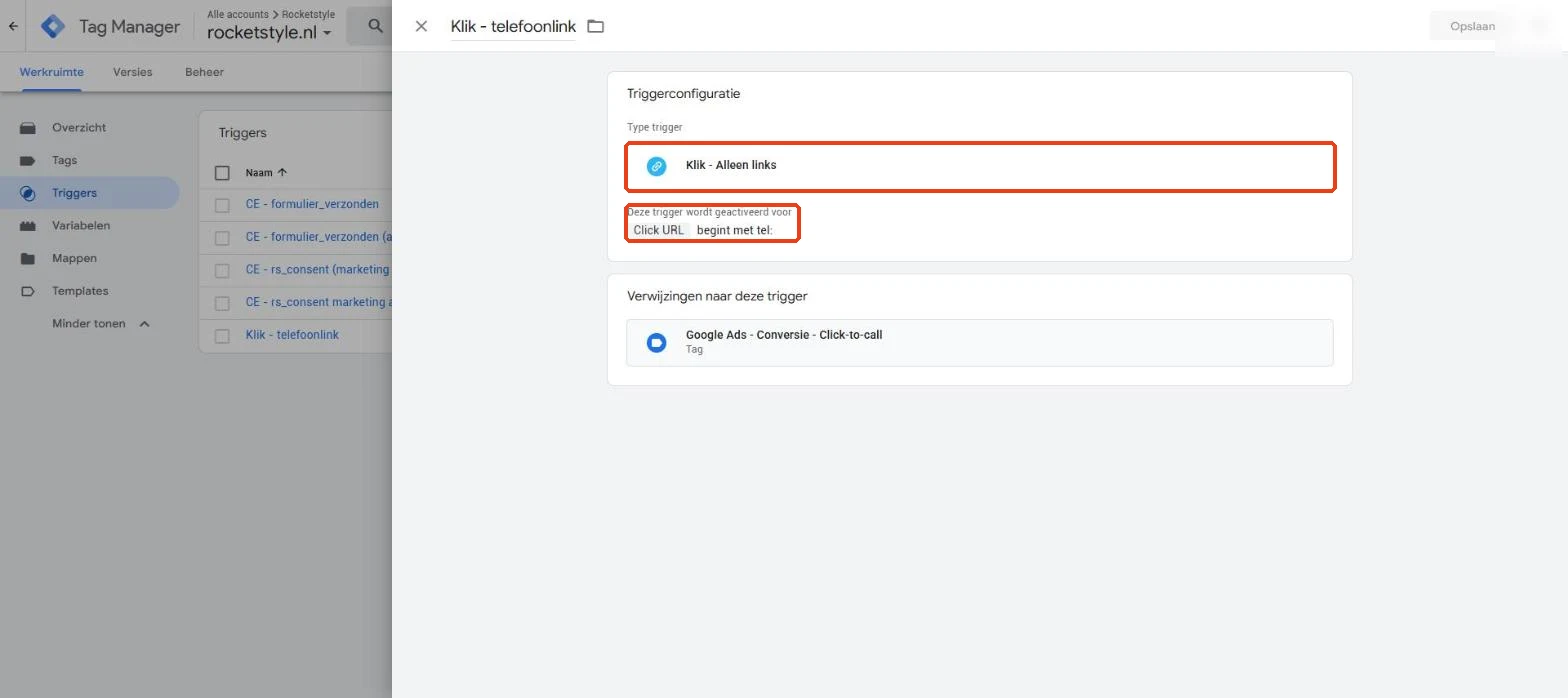
Task: Click the Overzicht sidebar icon
Action: coord(28,128)
